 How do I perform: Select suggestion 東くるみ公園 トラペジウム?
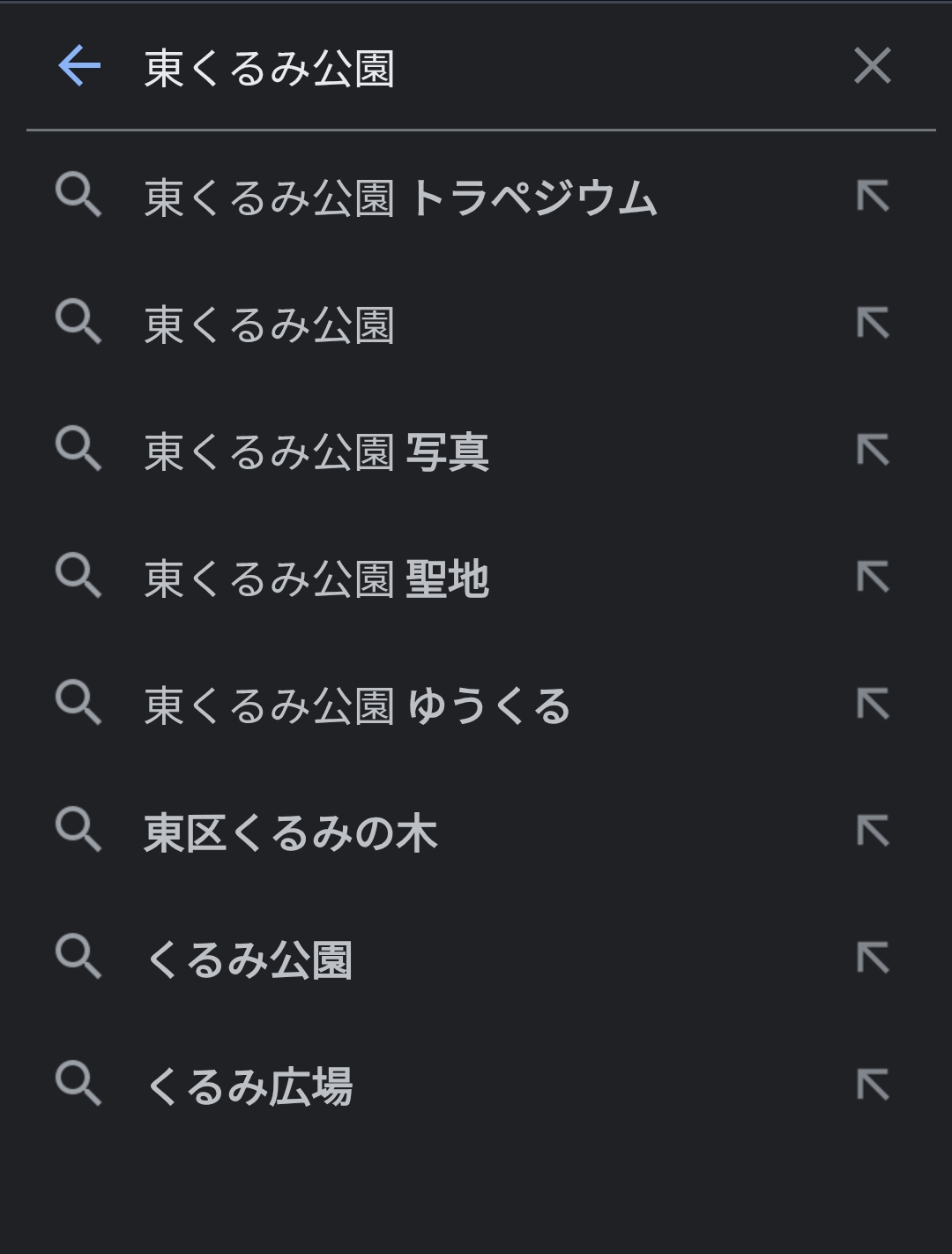pyautogui.click(x=401, y=198)
